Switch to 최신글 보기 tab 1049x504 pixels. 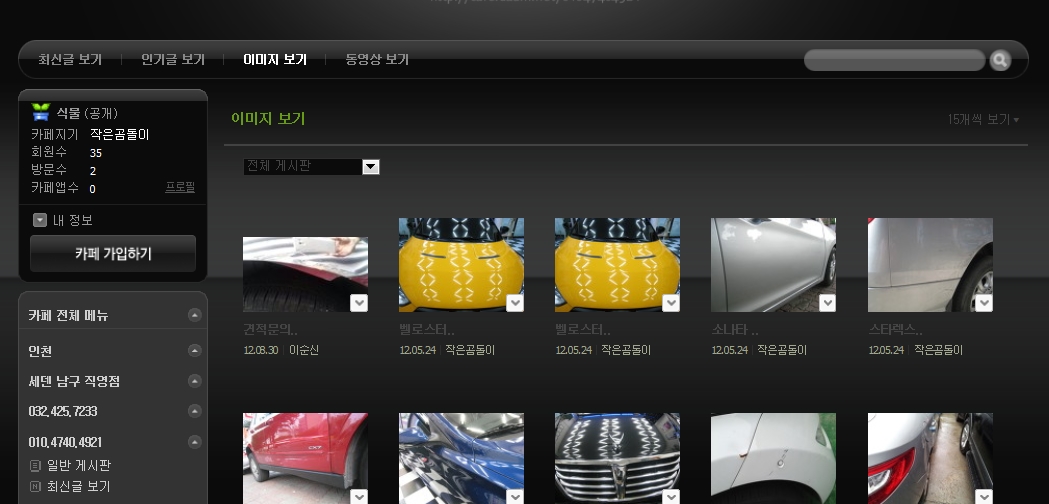coord(70,60)
